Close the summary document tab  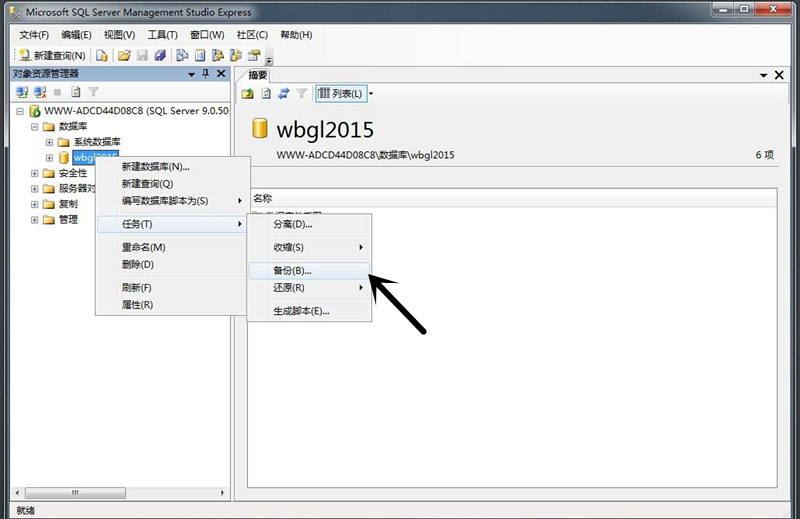pyautogui.click(x=779, y=75)
